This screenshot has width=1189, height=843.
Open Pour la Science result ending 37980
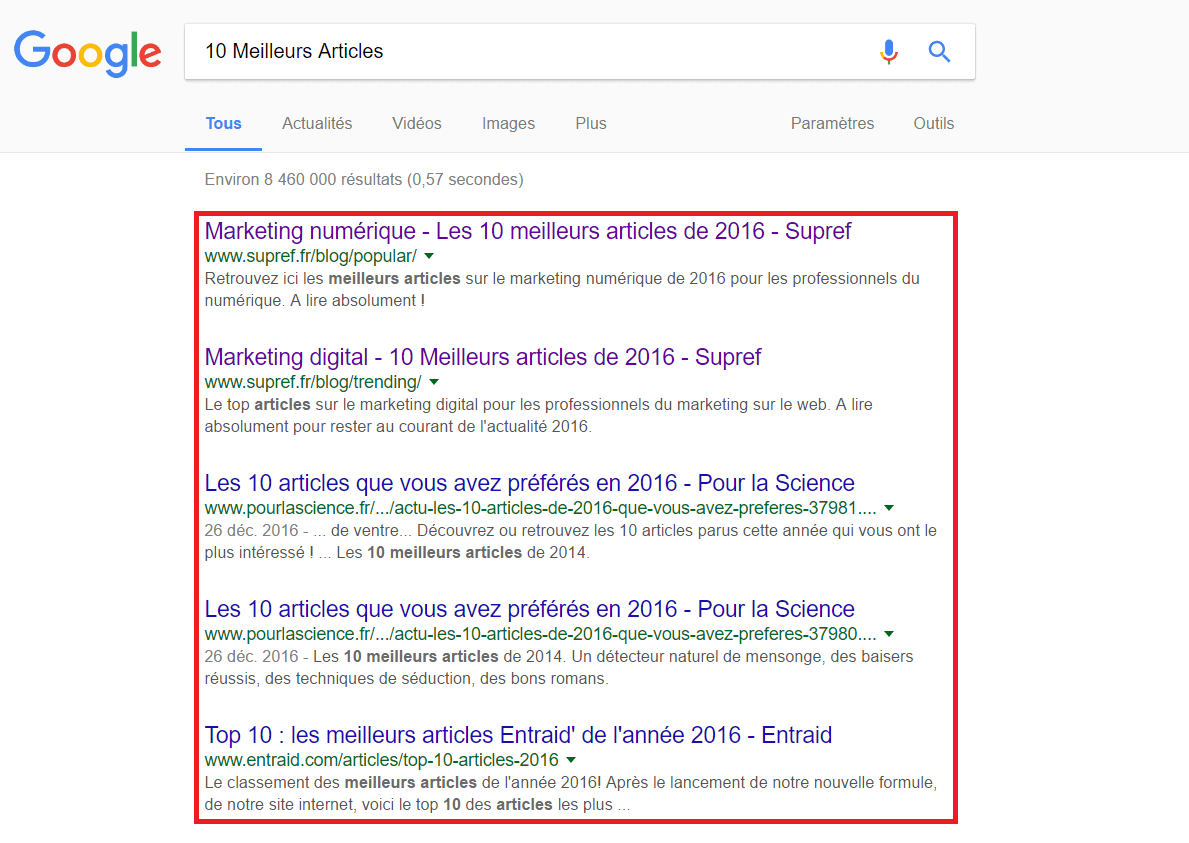pos(529,608)
